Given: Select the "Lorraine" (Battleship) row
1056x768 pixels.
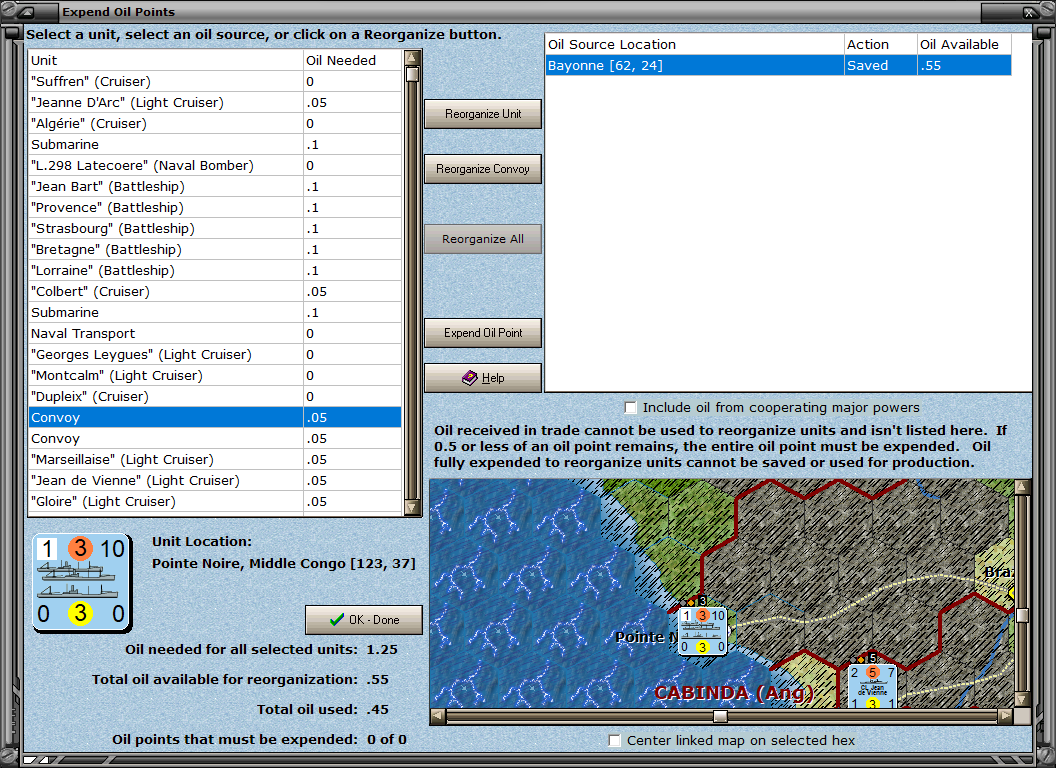Looking at the screenshot, I should (215, 270).
